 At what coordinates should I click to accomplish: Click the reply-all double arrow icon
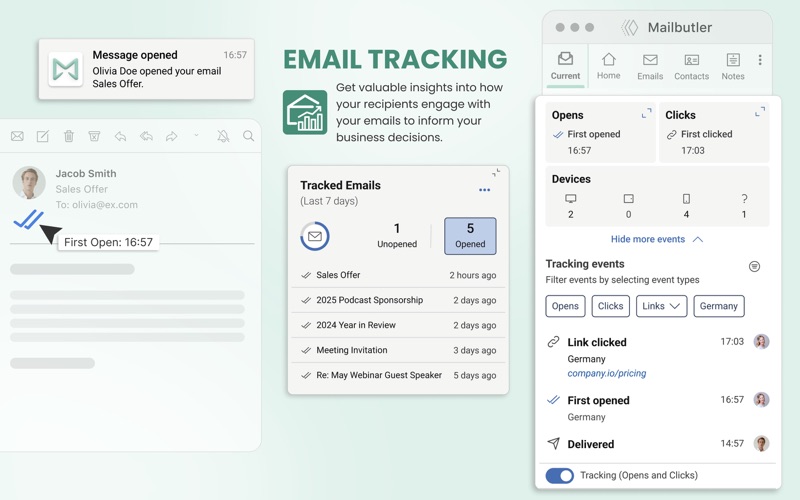[146, 136]
